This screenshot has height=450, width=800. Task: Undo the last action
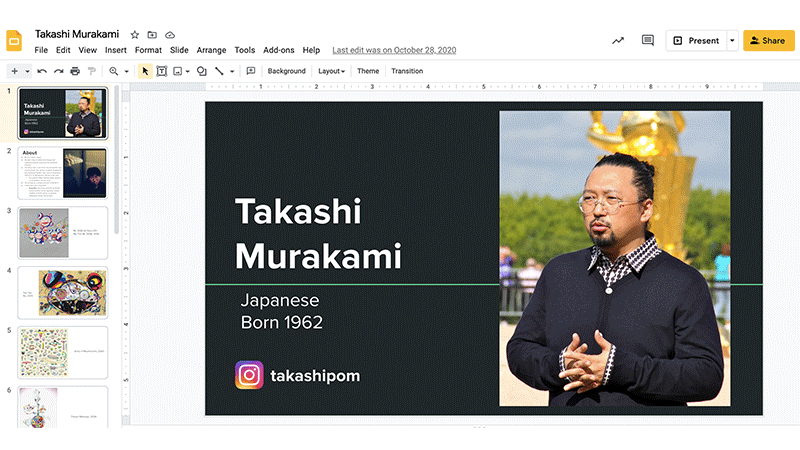(42, 71)
